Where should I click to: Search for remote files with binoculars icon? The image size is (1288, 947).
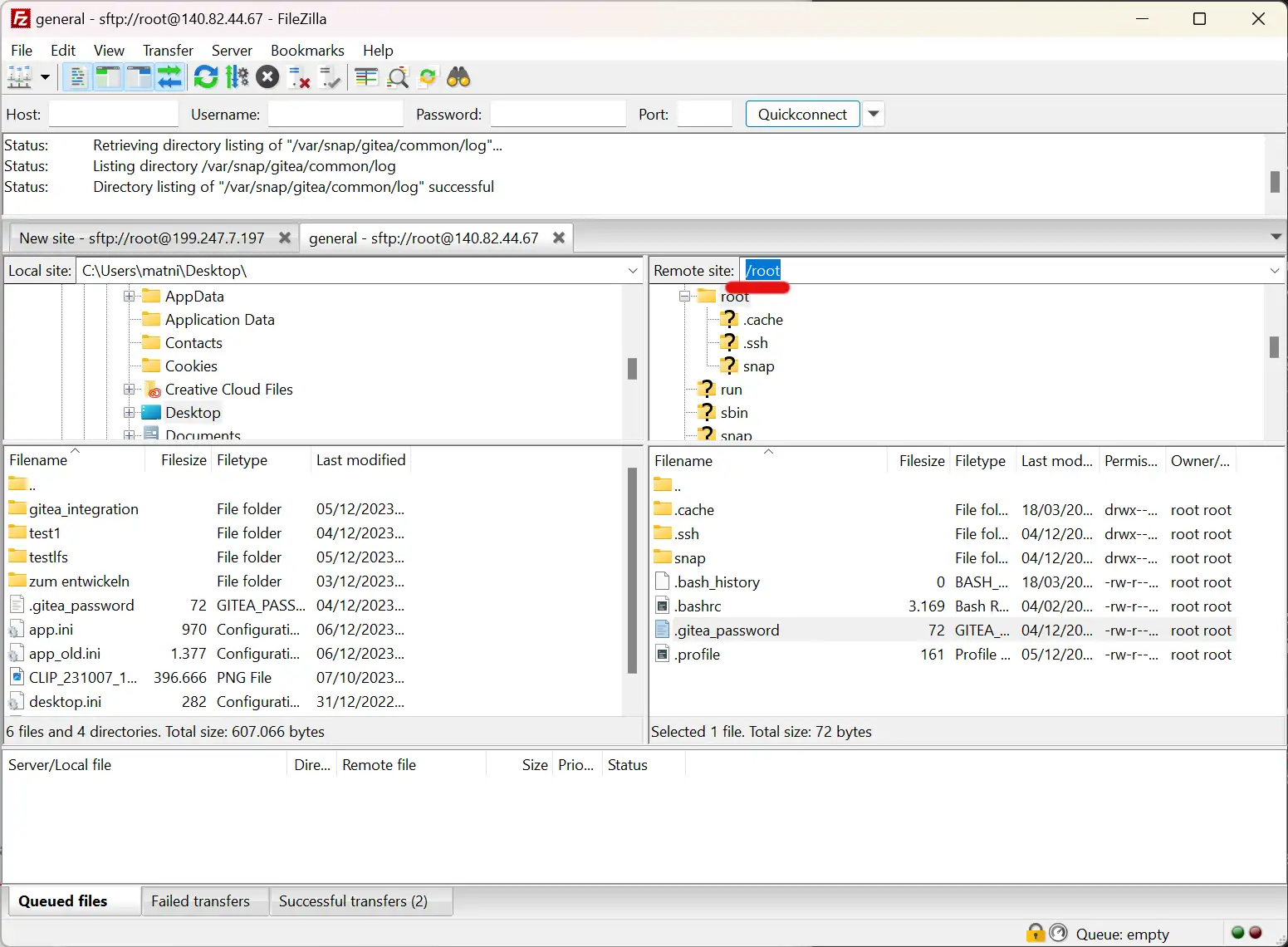[x=458, y=76]
